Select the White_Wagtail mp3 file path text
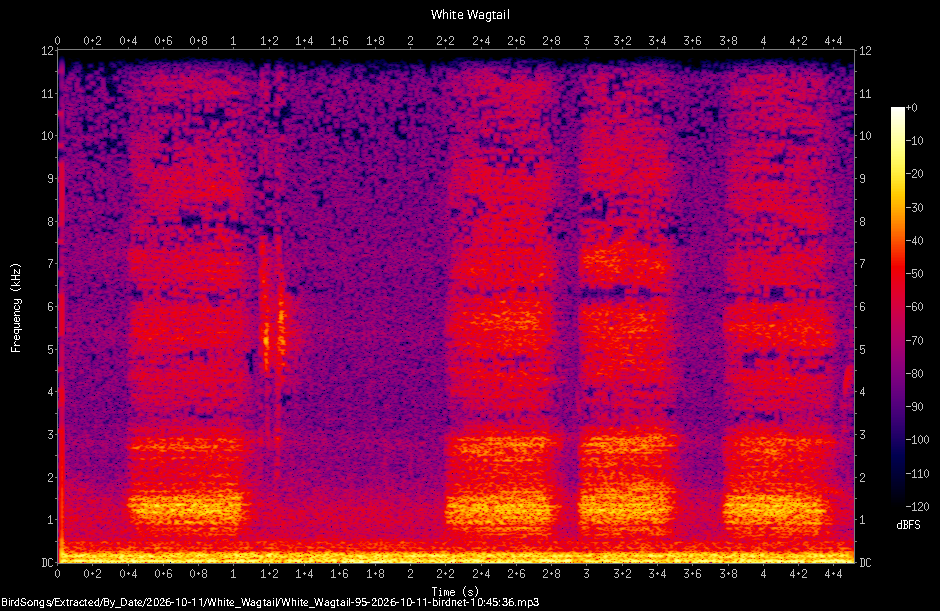940x611 pixels. 270,603
